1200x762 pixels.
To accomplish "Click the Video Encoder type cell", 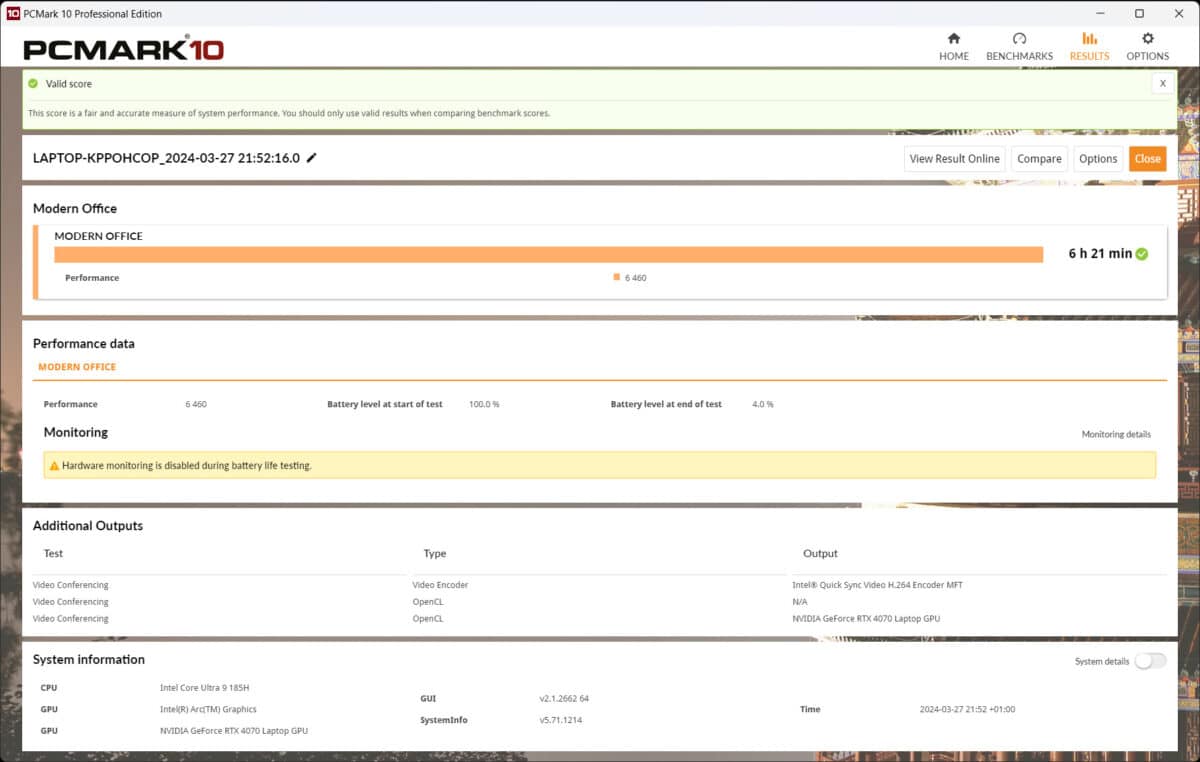I will click(x=440, y=585).
